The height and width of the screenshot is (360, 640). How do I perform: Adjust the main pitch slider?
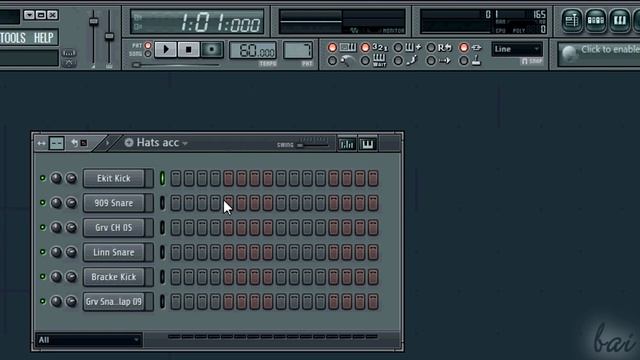coord(109,38)
